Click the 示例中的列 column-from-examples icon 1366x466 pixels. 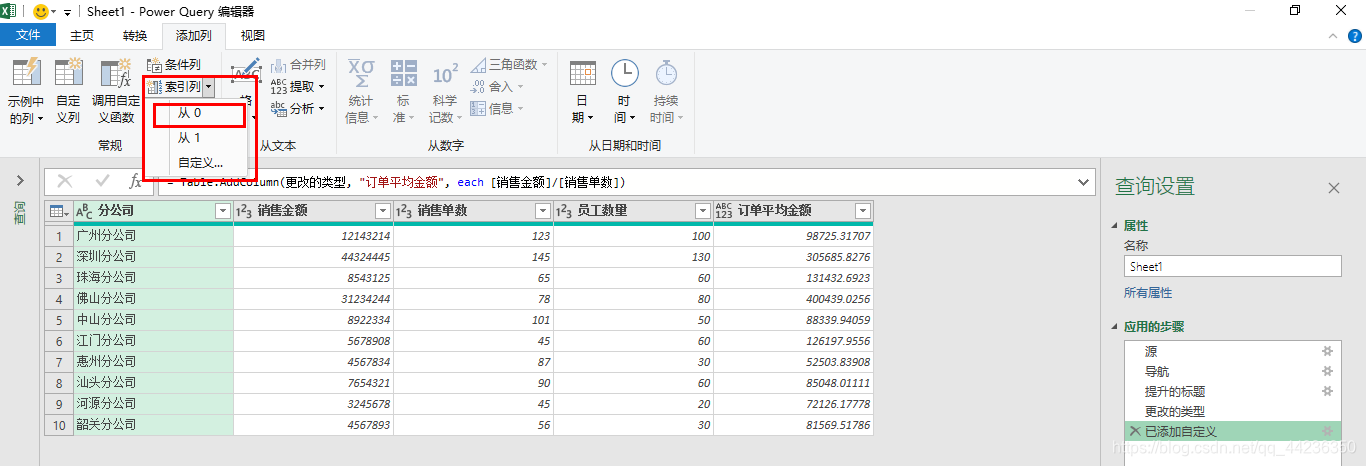(27, 74)
